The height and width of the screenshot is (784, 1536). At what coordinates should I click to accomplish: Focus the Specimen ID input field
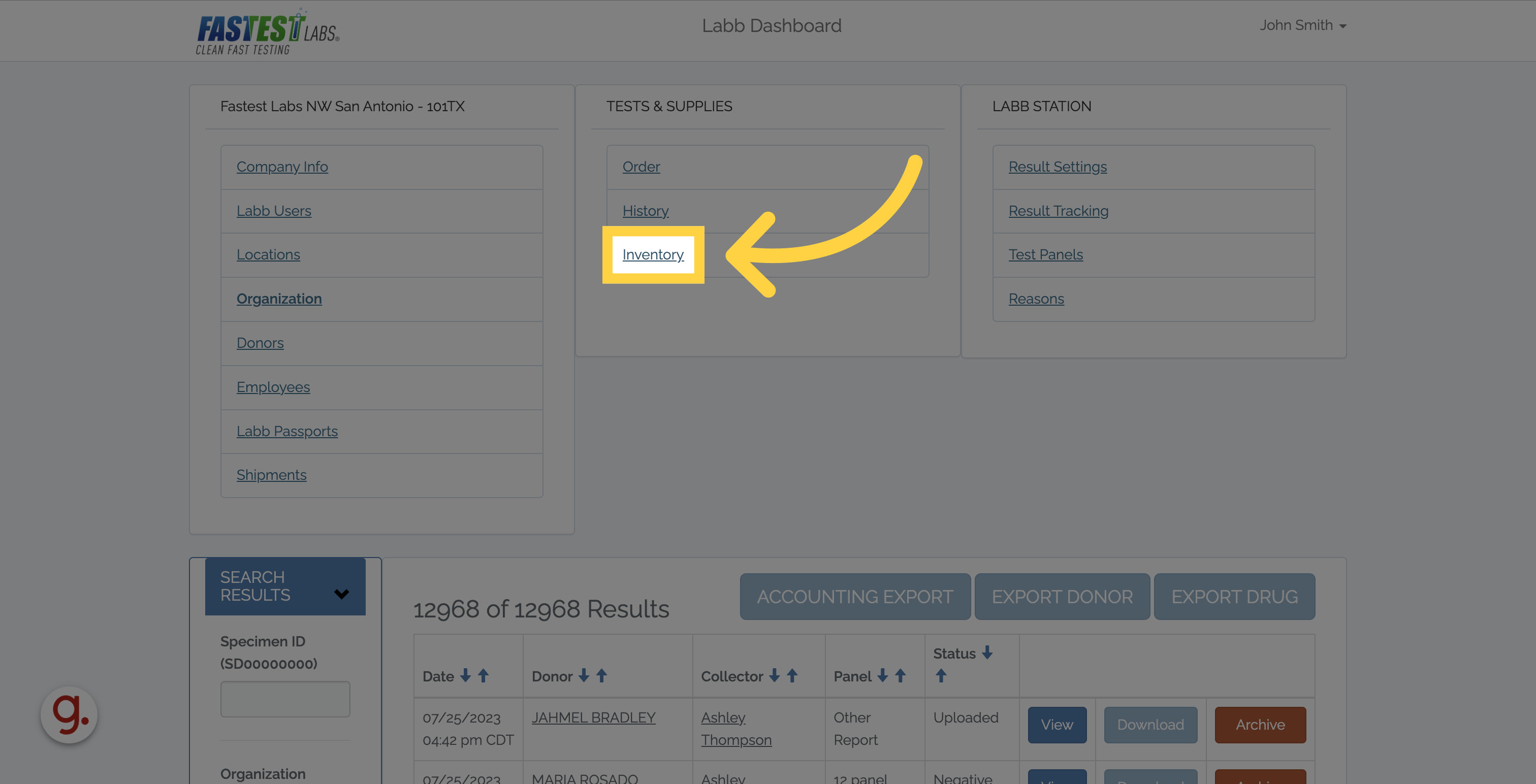coord(285,699)
